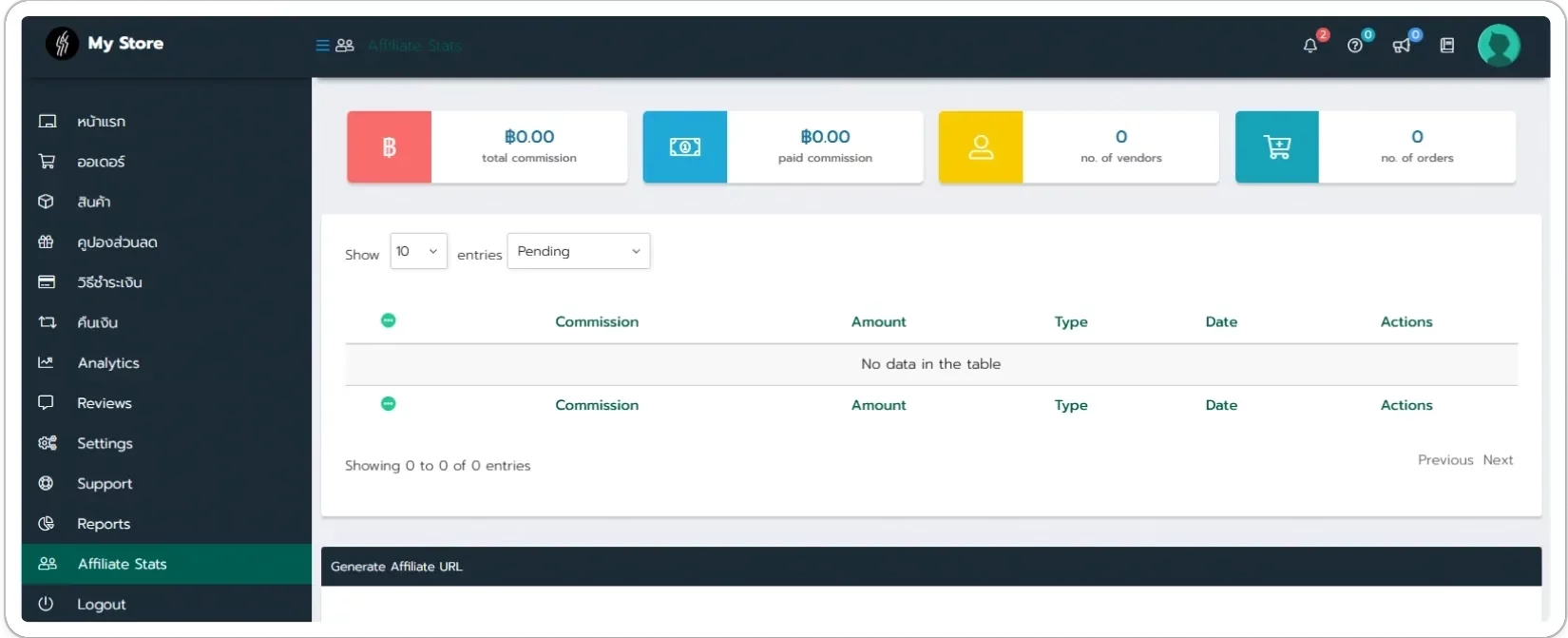Click the people icon beside Affiliate Stats breadcrumb
This screenshot has height=638, width=1568.
click(x=345, y=46)
